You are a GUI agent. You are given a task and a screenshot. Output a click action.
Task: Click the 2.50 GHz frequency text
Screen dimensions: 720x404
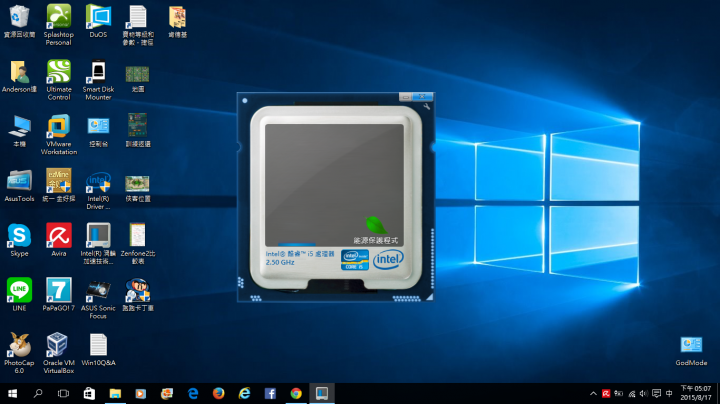point(280,263)
